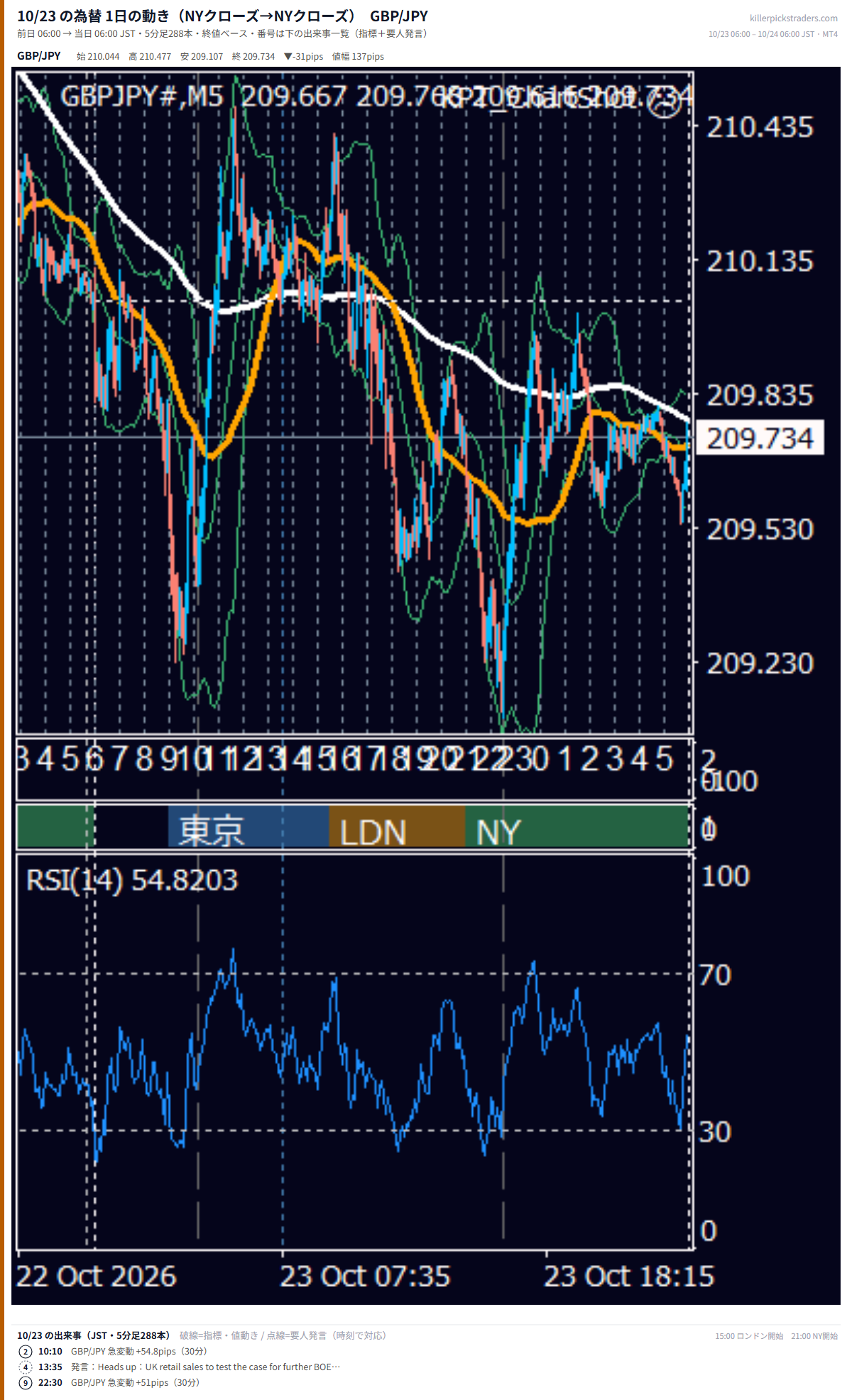The width and height of the screenshot is (852, 1400).
Task: Select the 13:35 UK retail sales headline
Action: (x=205, y=1367)
